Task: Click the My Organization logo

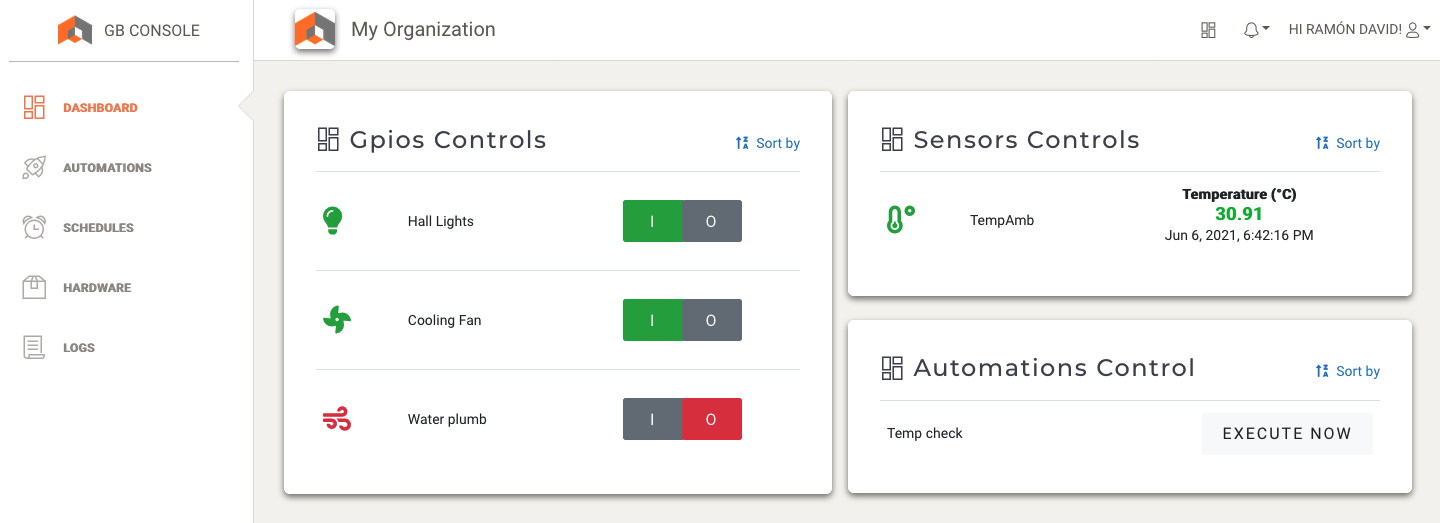Action: click(x=315, y=30)
